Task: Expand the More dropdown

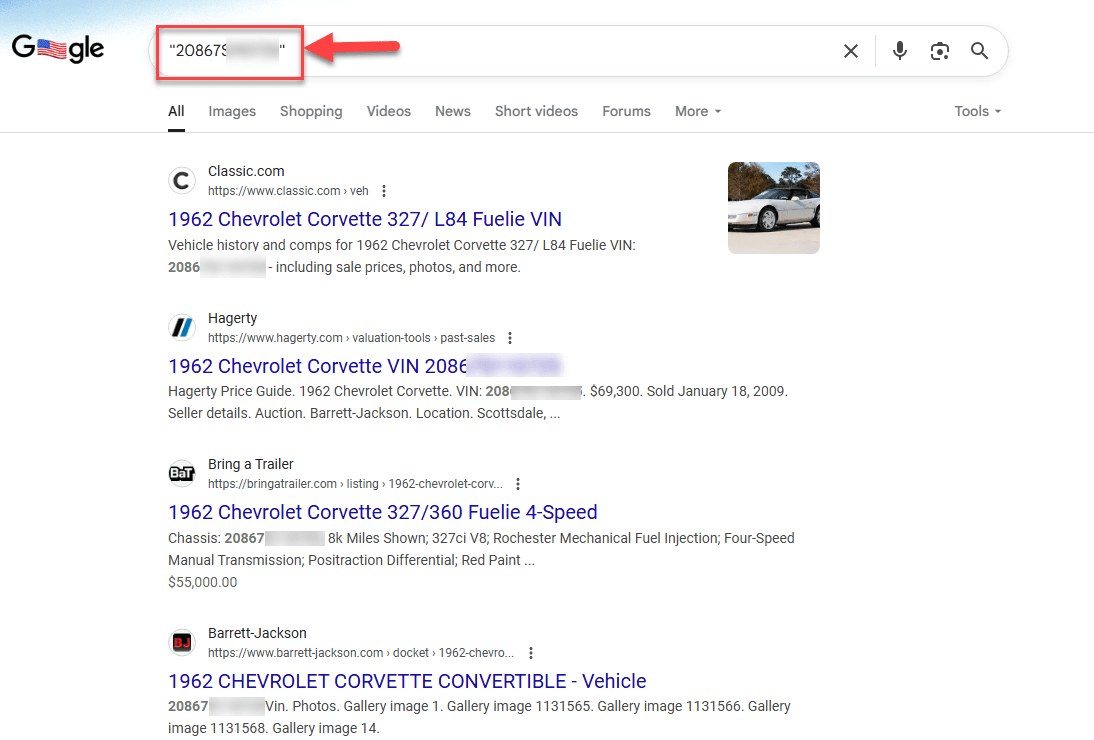Action: tap(698, 112)
